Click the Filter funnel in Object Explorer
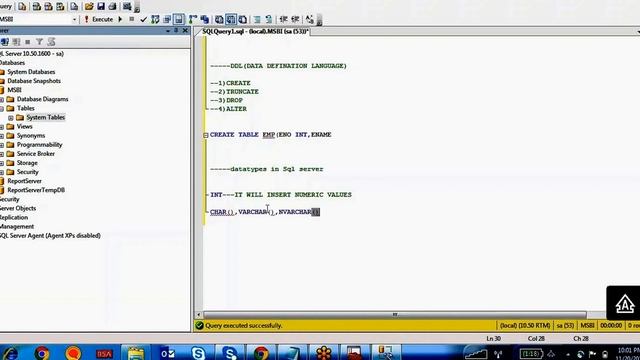The width and height of the screenshot is (640, 360). [x=39, y=42]
